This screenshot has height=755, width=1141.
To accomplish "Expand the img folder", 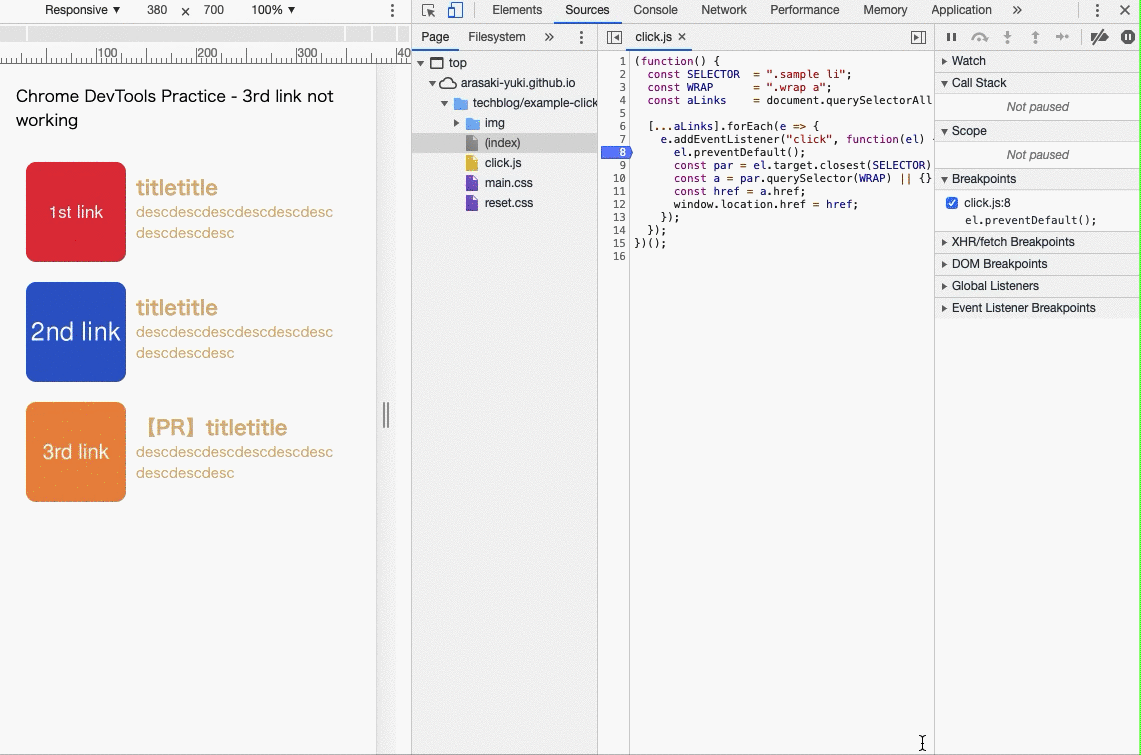I will [x=457, y=123].
